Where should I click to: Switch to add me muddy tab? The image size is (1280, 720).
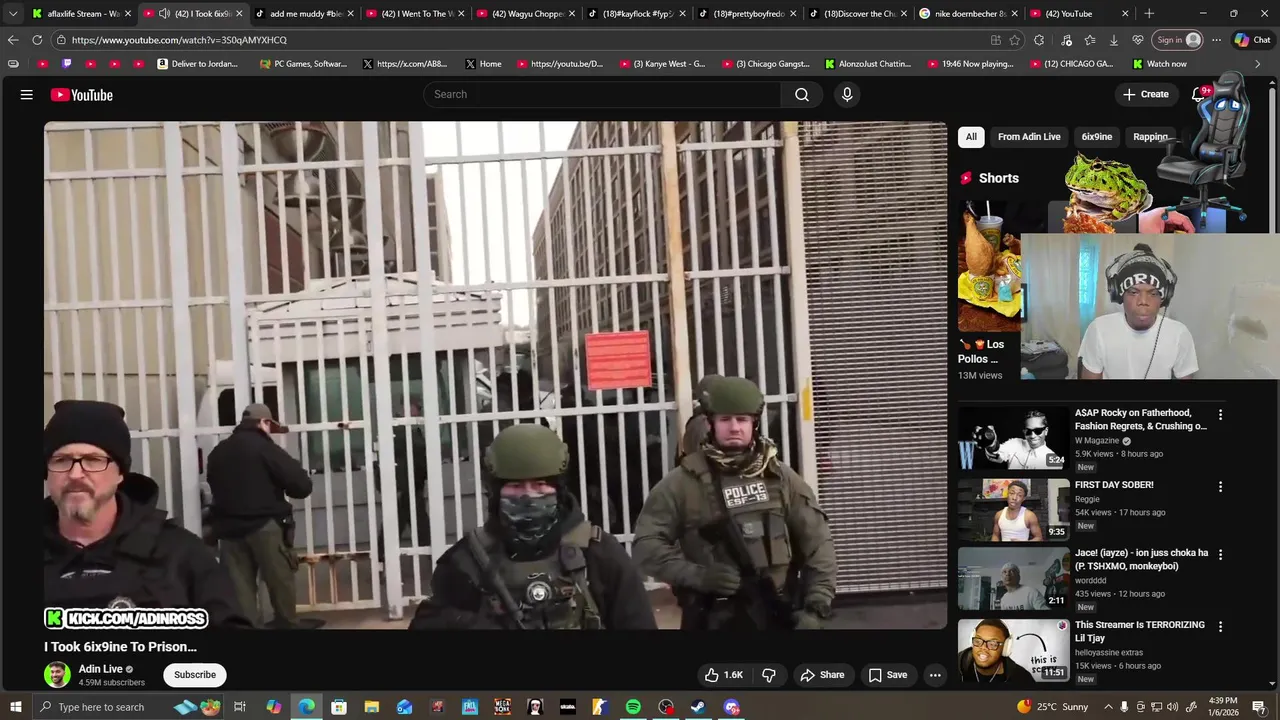point(302,14)
